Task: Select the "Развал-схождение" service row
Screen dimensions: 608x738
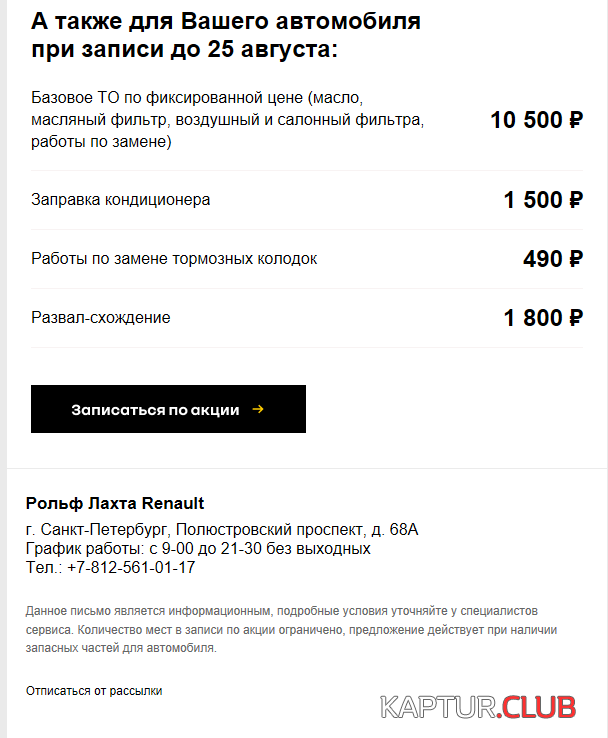Action: click(x=101, y=318)
